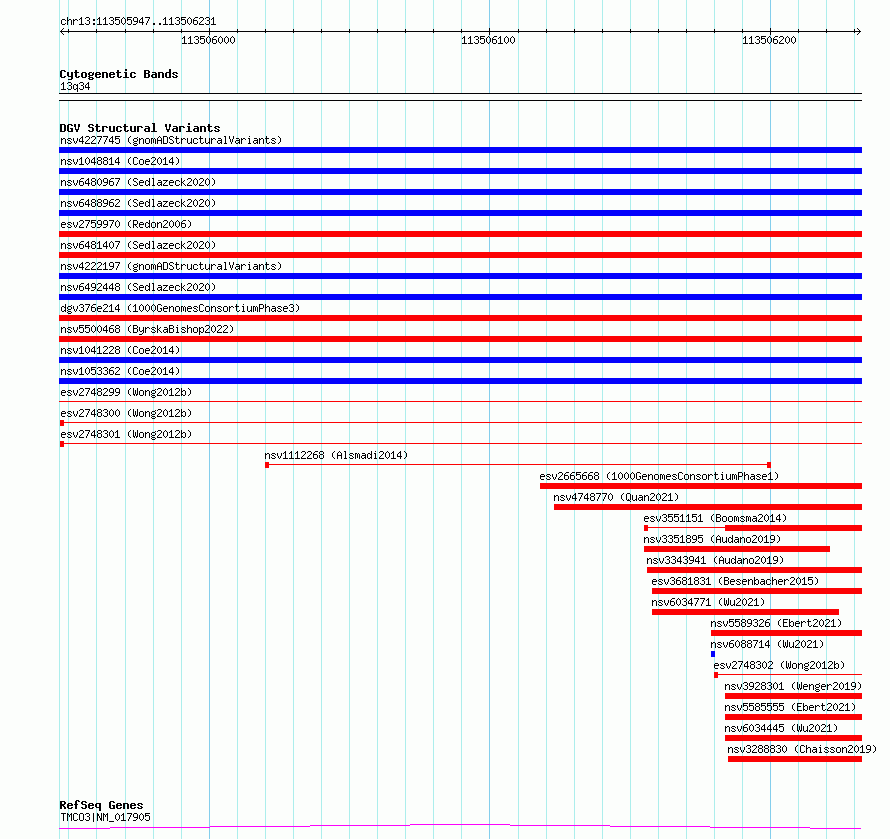Select nsv4748770 (Quan2021) label
This screenshot has width=890, height=839.
coord(616,497)
